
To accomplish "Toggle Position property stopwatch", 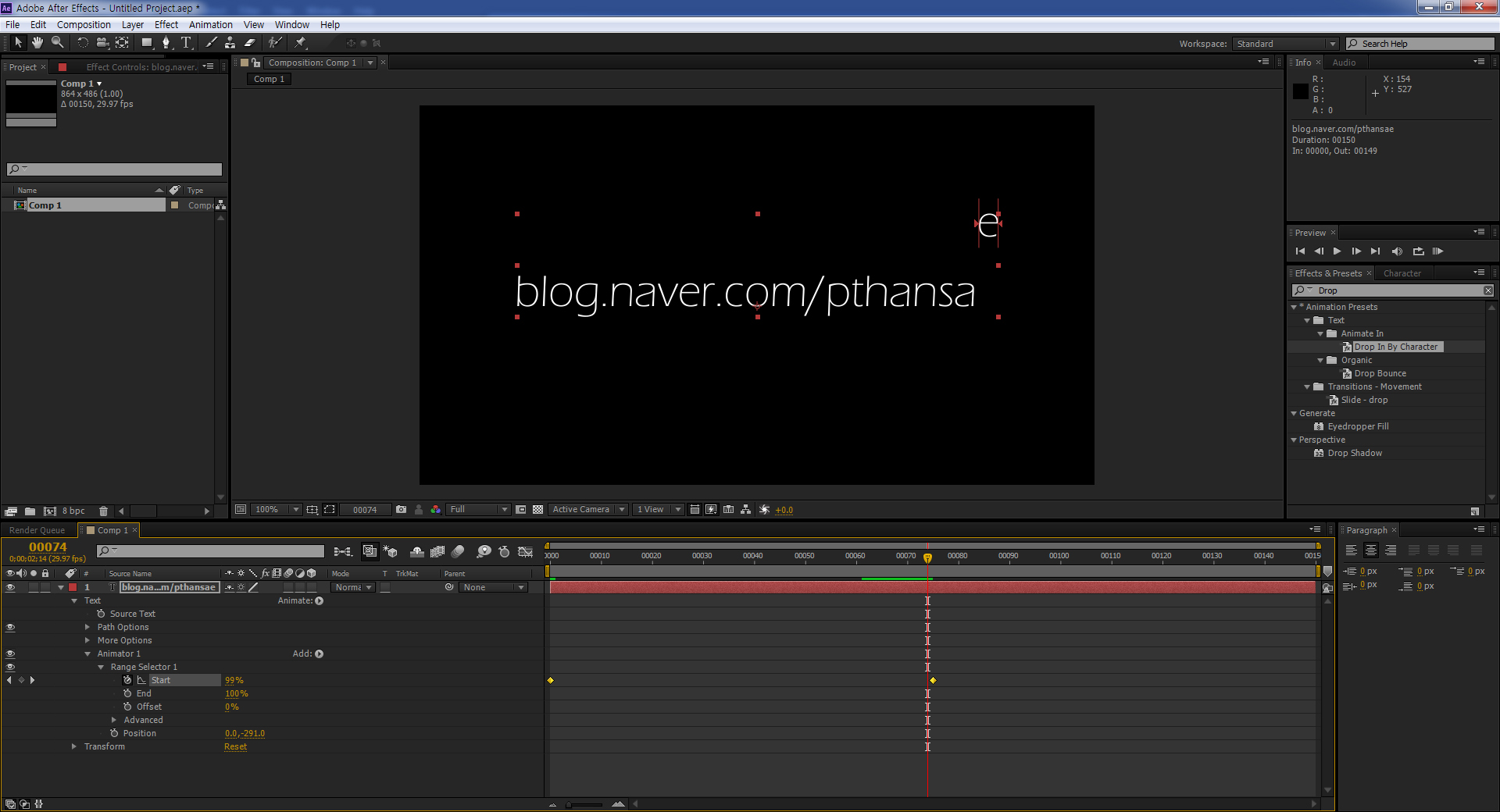I will 114,733.
